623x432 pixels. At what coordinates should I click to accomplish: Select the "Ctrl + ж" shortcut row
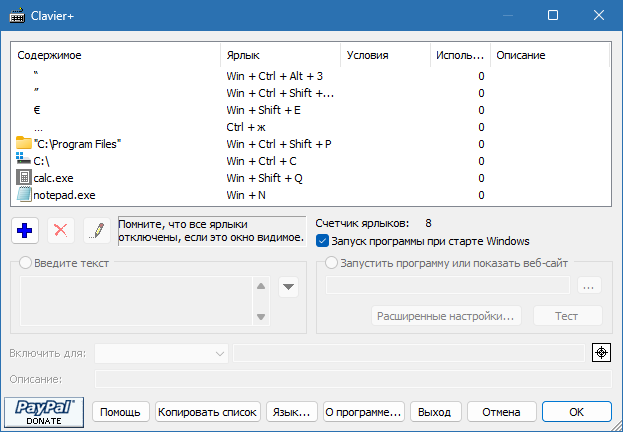tap(311, 127)
